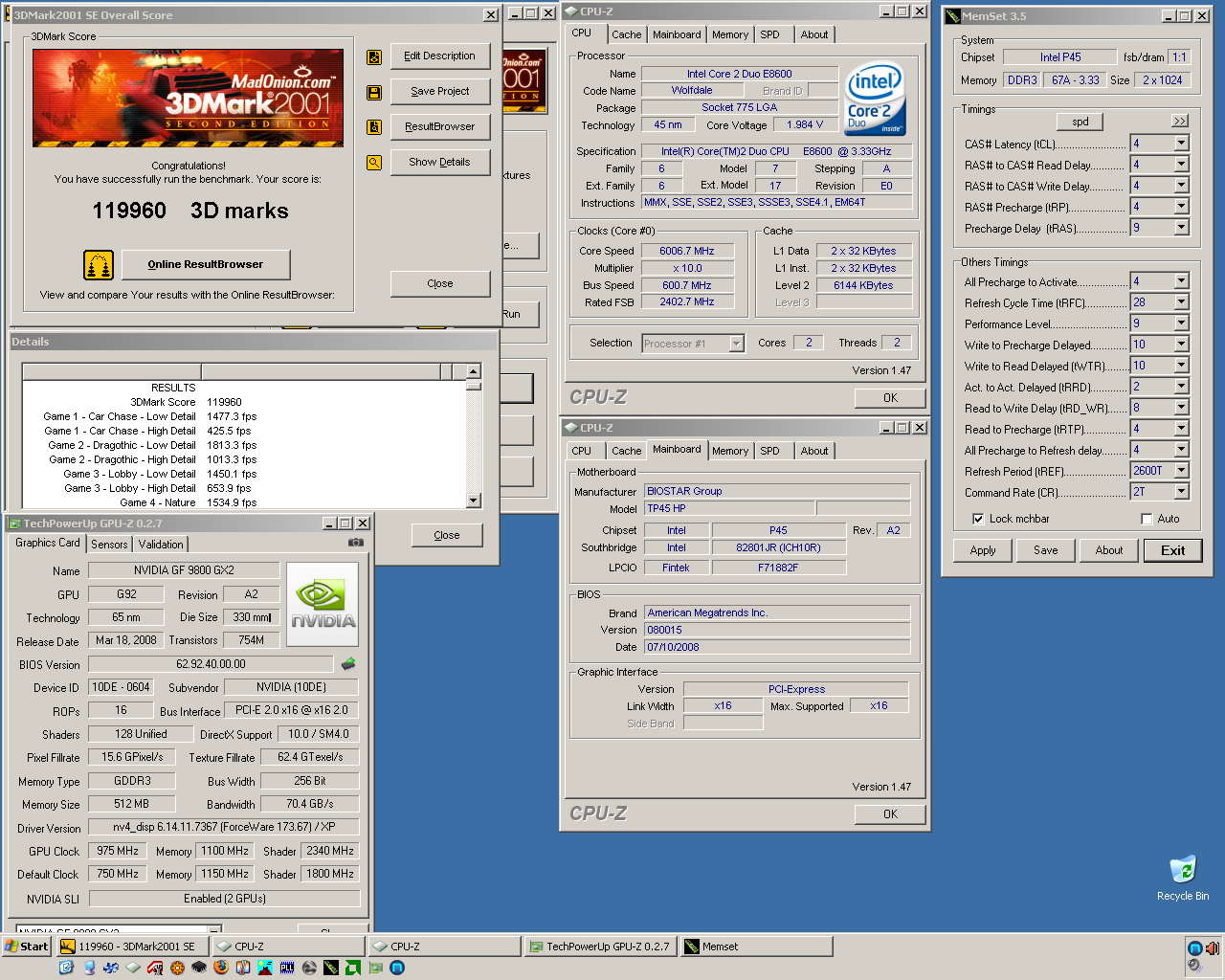Click the BIOS Version field in GPU-Z
This screenshot has height=980, width=1225.
211,664
